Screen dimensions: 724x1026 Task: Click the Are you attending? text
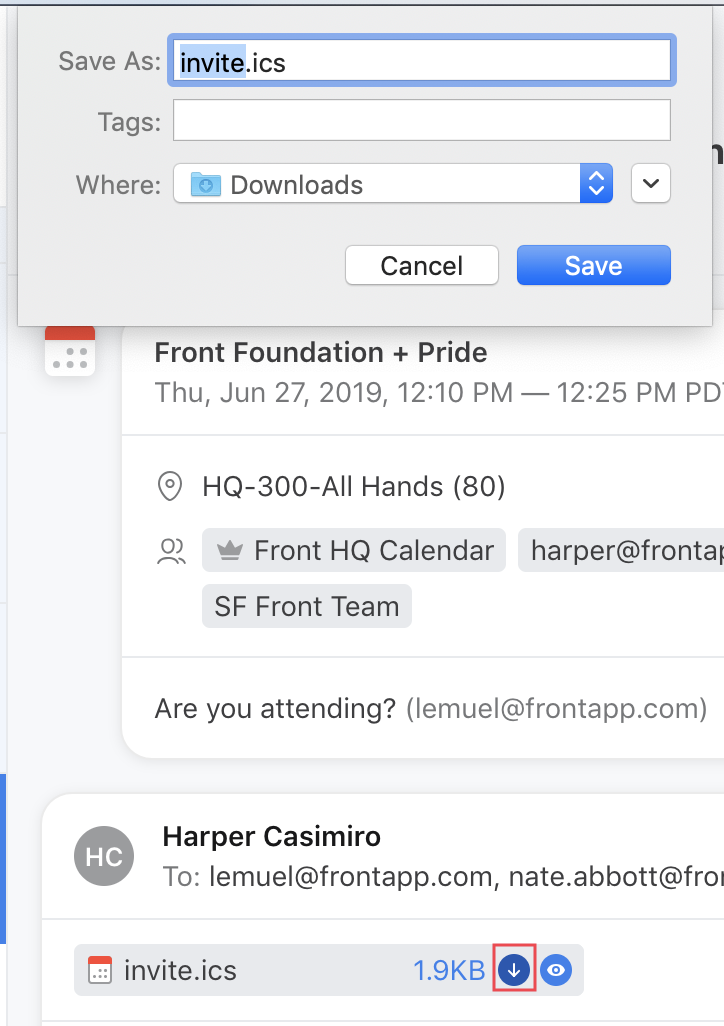point(276,709)
